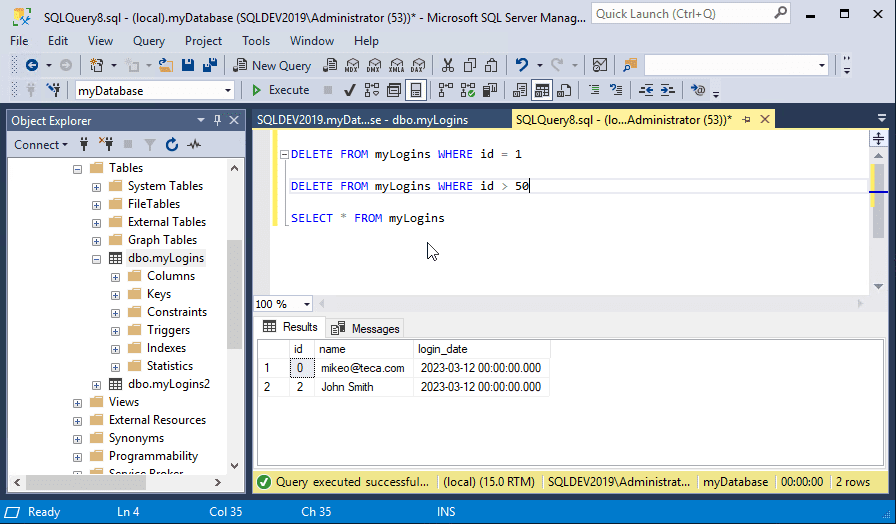Open Database Engine Query icon
This screenshot has width=896, height=524.
point(330,66)
